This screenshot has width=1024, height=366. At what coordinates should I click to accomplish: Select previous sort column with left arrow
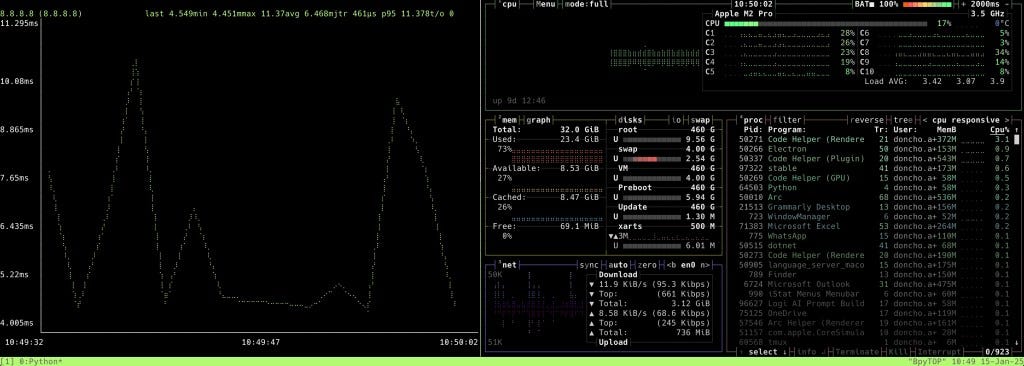924,120
